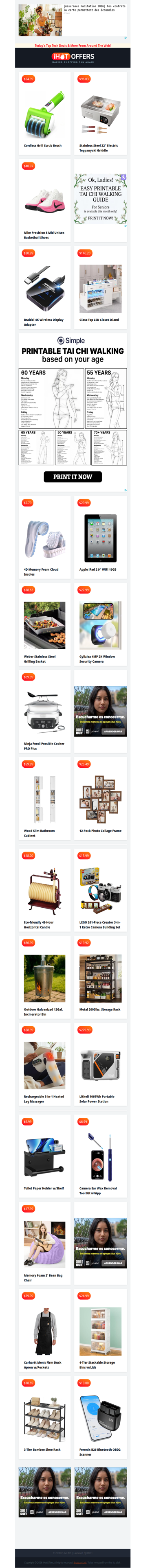The height and width of the screenshot is (1568, 163).
Task: Click the PRINT IT NOW button
Action: pos(73,477)
